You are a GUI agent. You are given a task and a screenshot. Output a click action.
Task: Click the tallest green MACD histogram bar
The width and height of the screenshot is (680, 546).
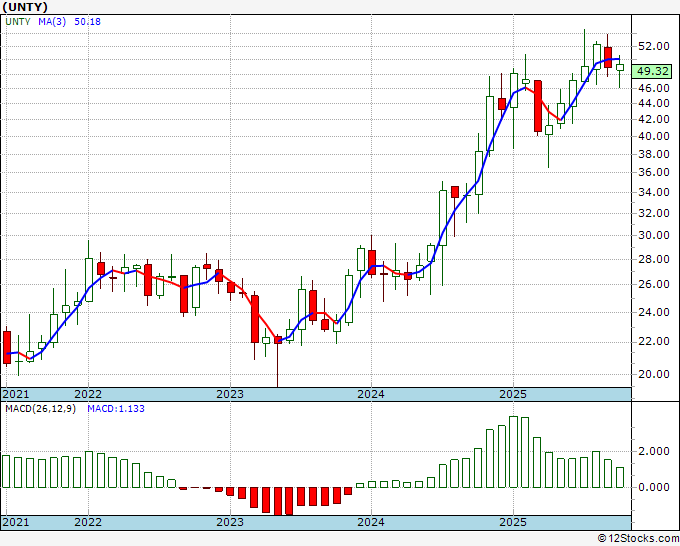click(514, 452)
